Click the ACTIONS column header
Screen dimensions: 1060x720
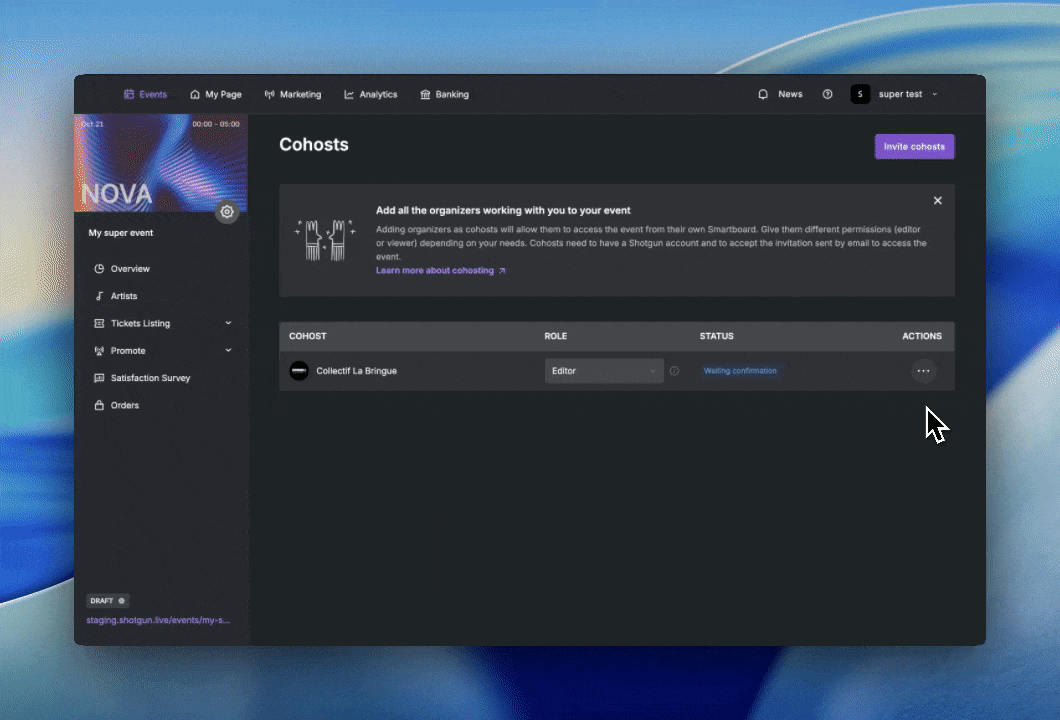tap(922, 336)
